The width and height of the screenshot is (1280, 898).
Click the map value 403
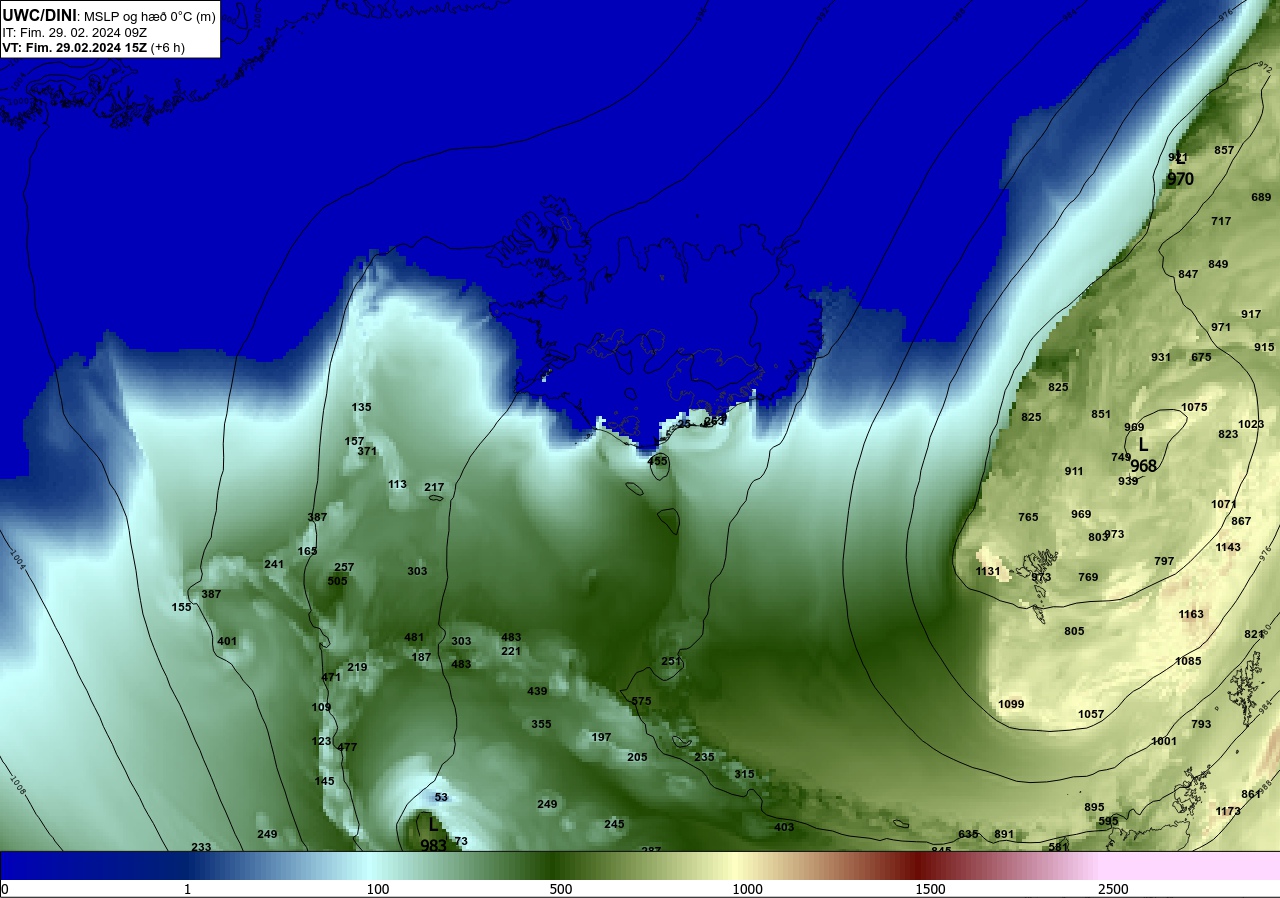click(x=784, y=827)
